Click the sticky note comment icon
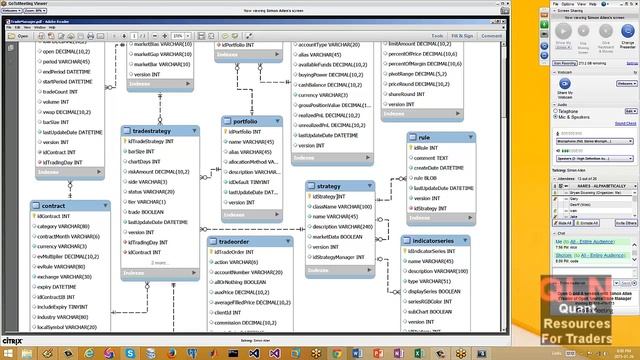The image size is (640, 360). (225, 36)
